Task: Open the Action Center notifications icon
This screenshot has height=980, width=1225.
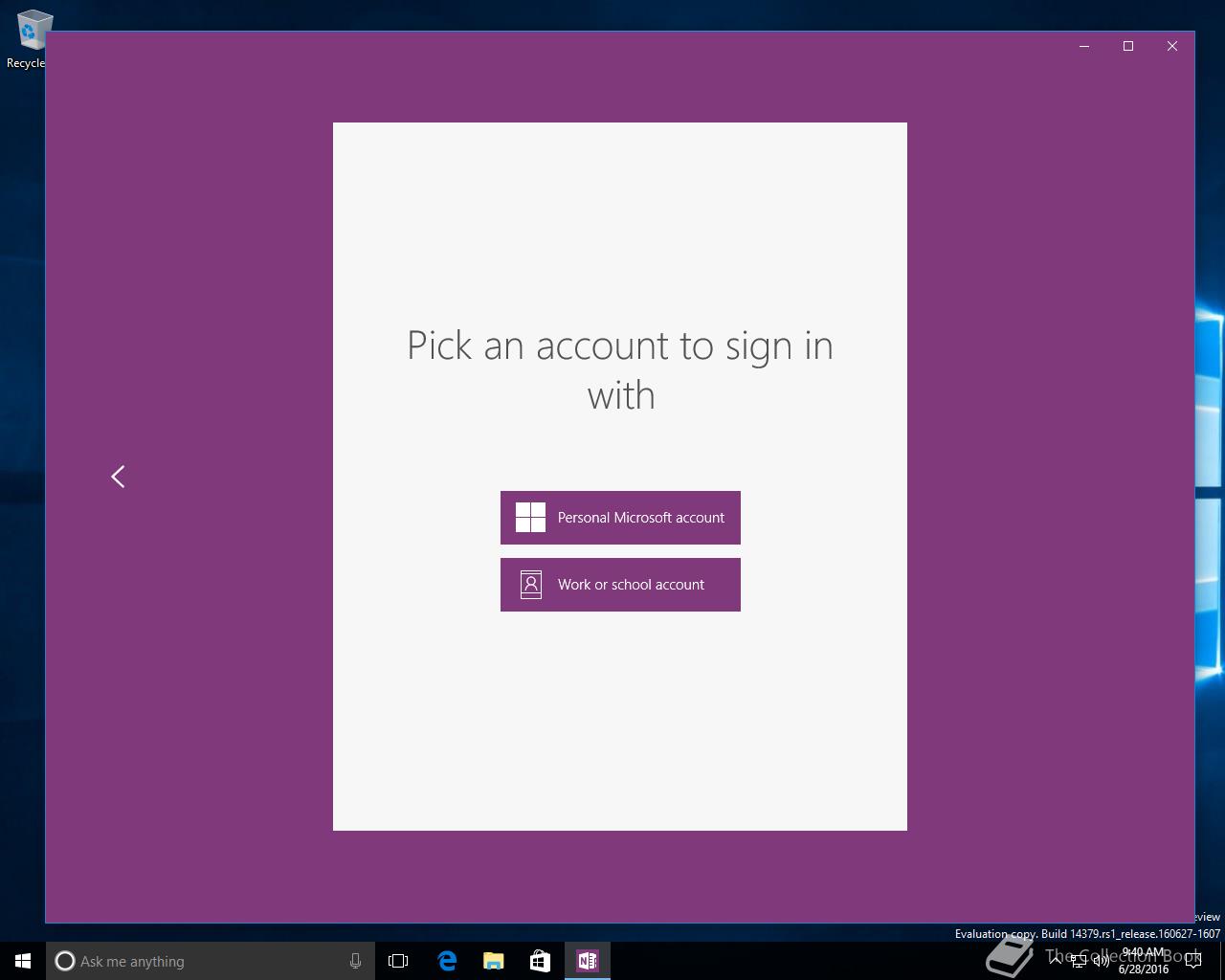Action: [1193, 961]
